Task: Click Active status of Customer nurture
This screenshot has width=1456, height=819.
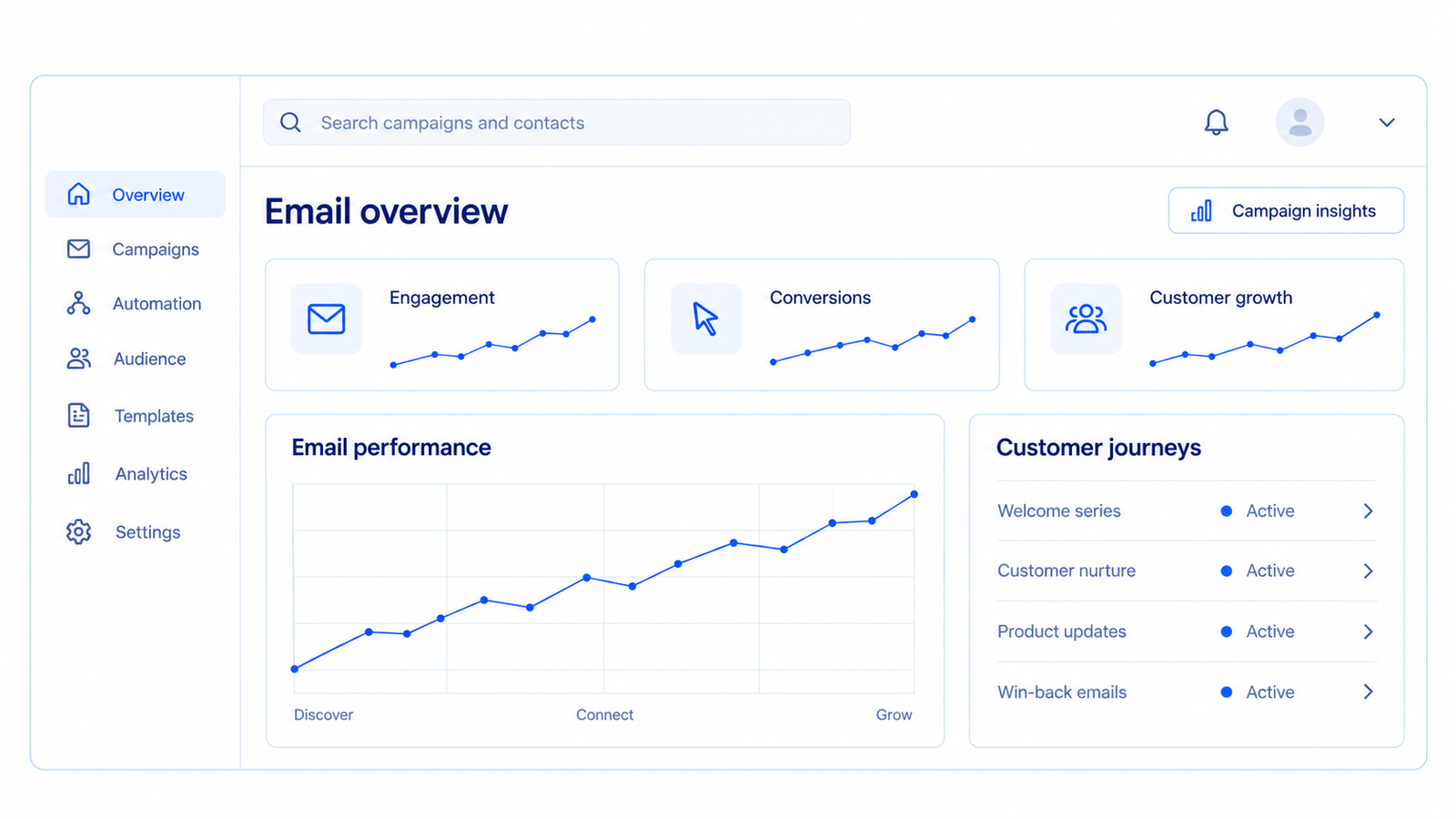Action: [1258, 571]
